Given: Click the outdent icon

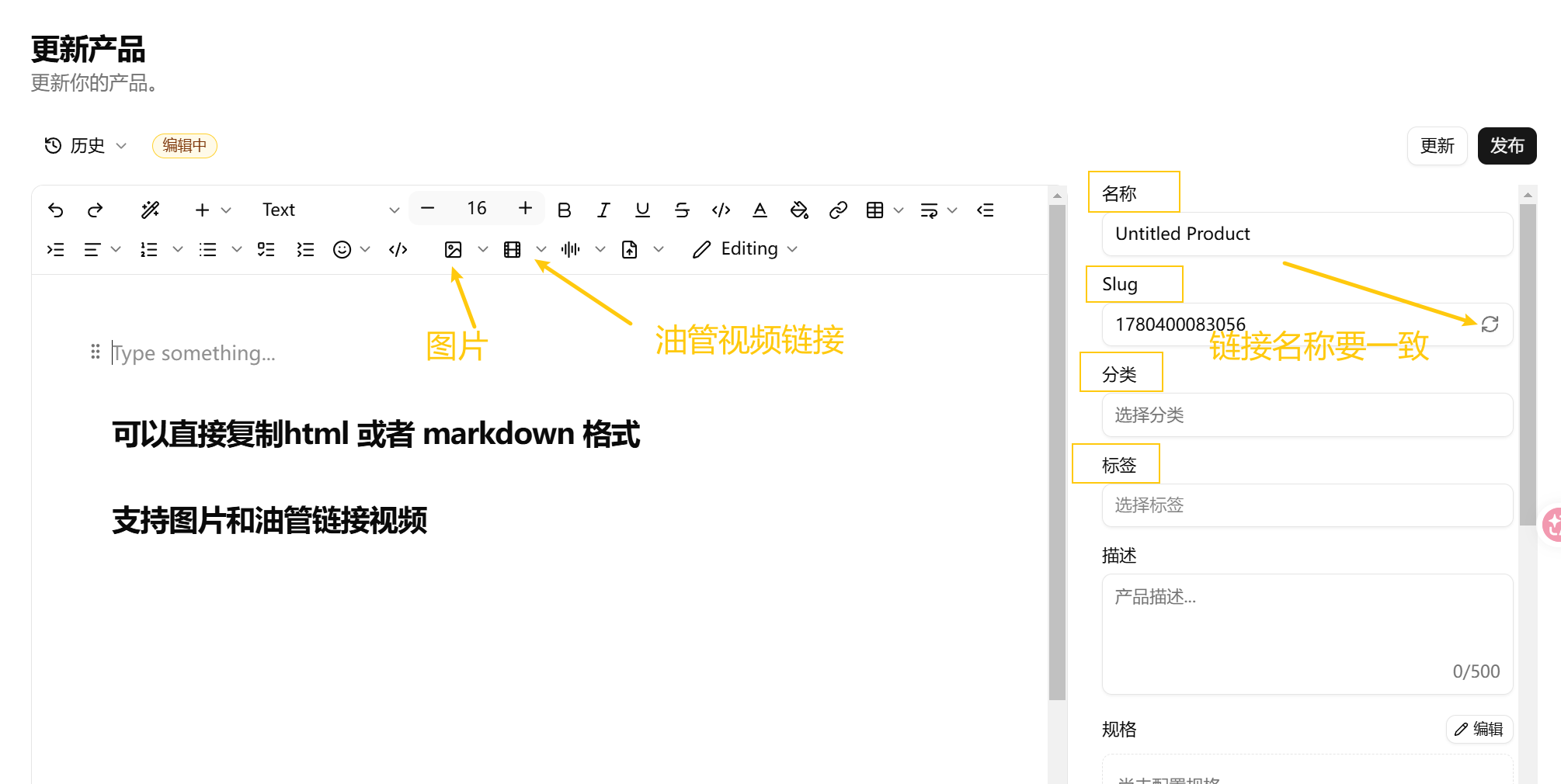Looking at the screenshot, I should (986, 210).
